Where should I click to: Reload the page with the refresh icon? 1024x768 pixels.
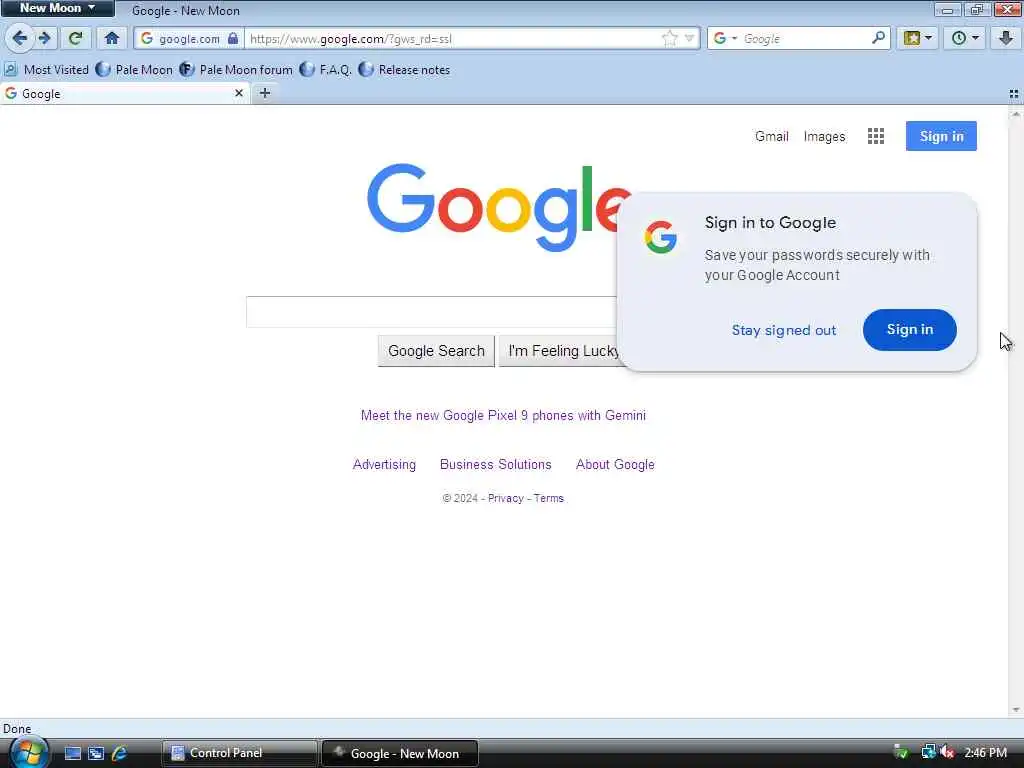pyautogui.click(x=76, y=38)
